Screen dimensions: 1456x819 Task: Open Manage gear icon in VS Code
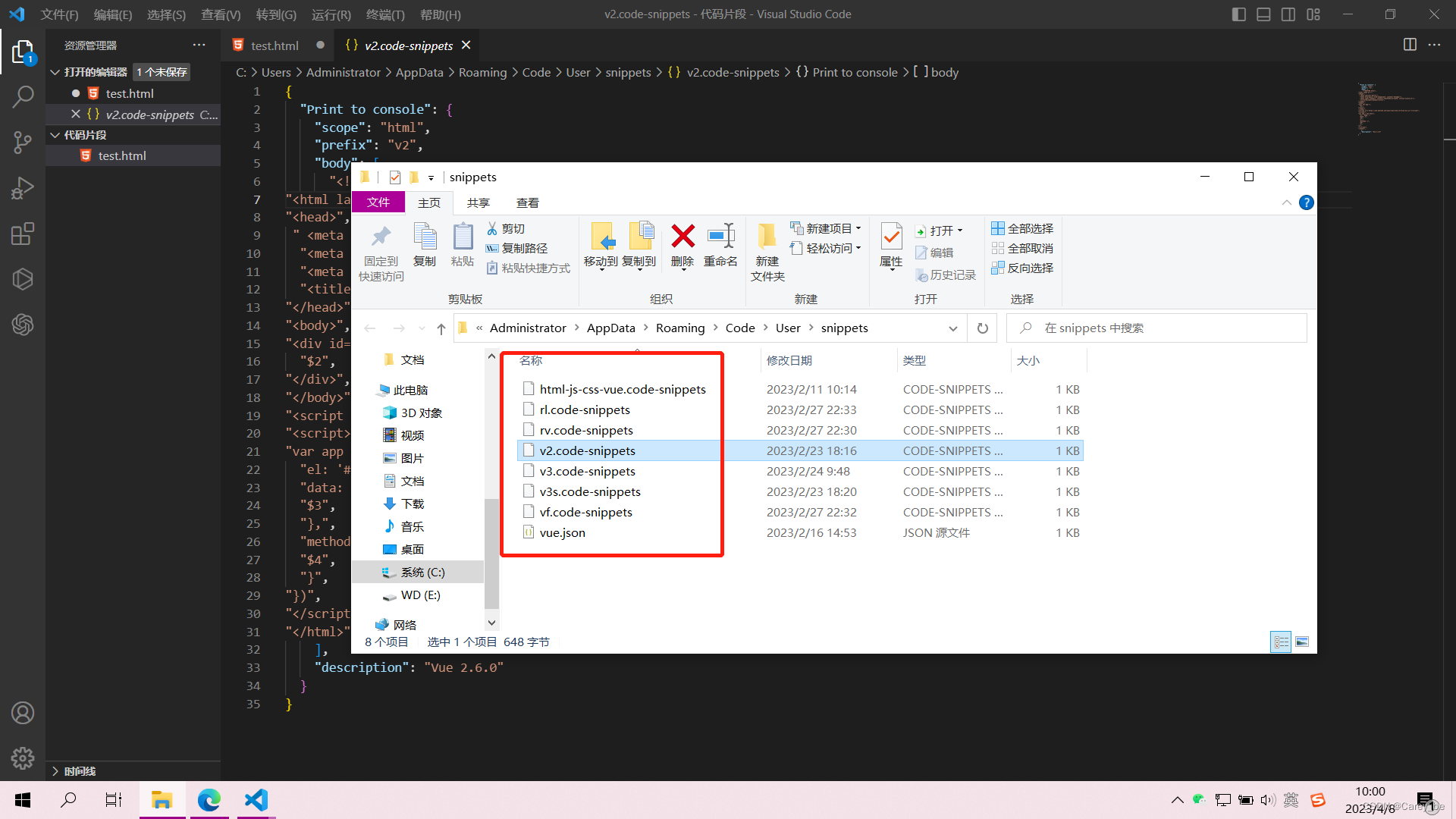click(23, 758)
